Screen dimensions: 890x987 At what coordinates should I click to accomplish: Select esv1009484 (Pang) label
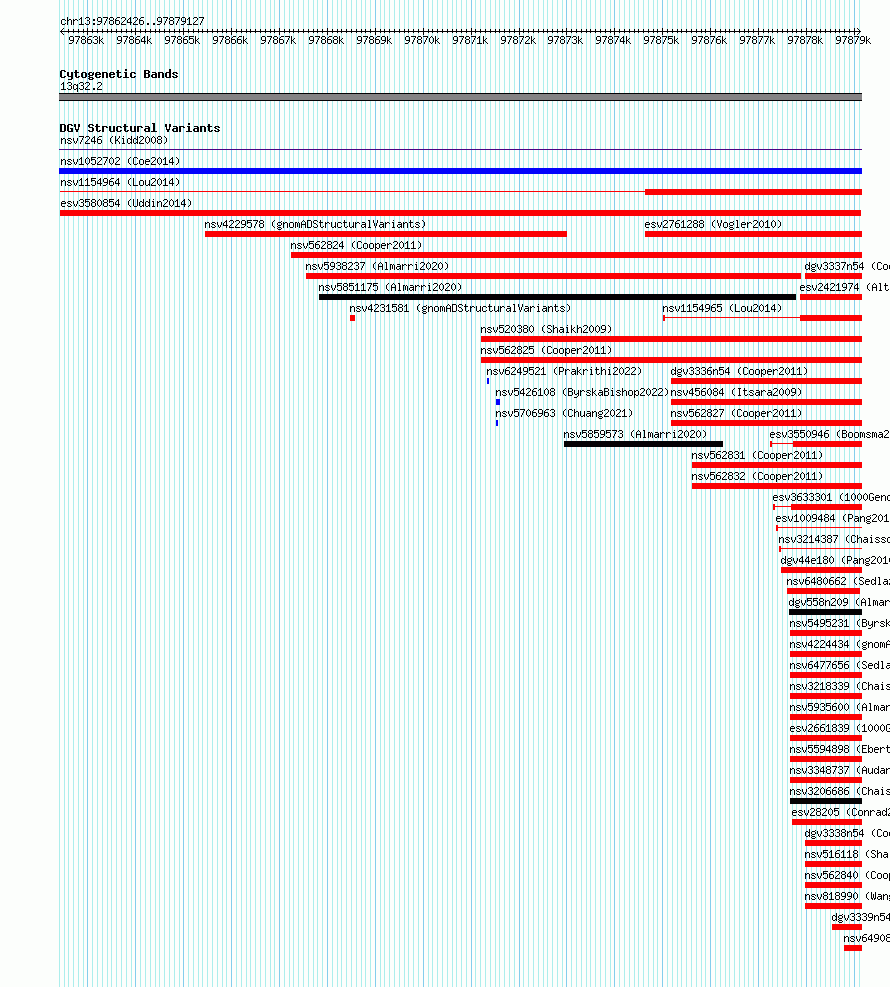coord(832,518)
